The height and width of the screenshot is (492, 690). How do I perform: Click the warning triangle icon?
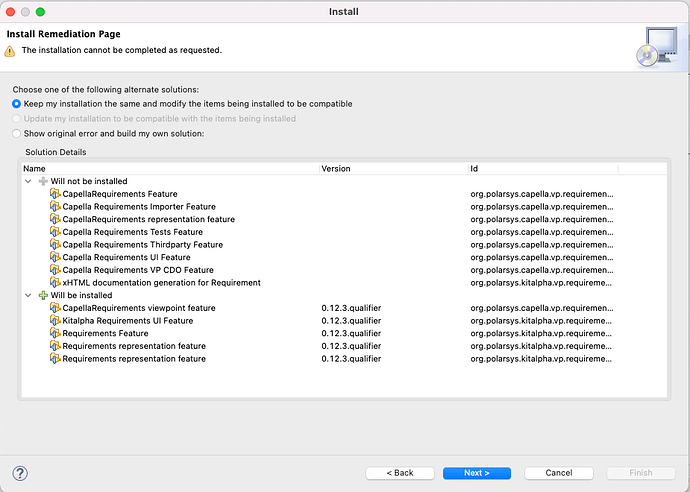click(10, 51)
